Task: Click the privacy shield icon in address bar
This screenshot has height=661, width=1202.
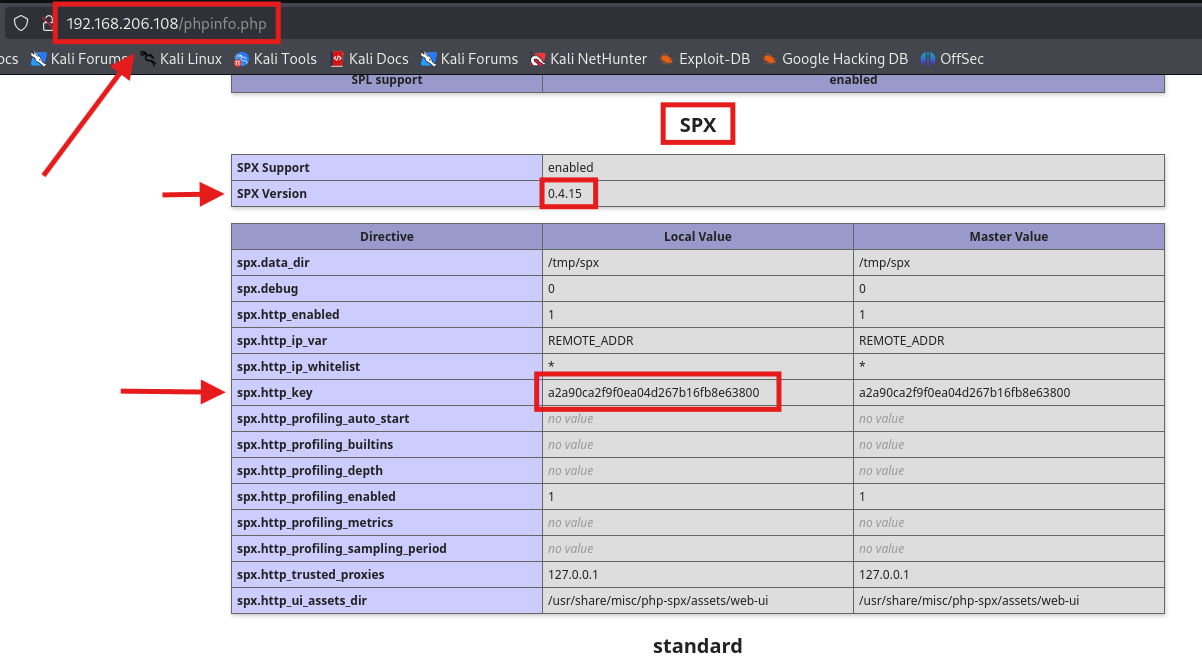Action: point(20,22)
